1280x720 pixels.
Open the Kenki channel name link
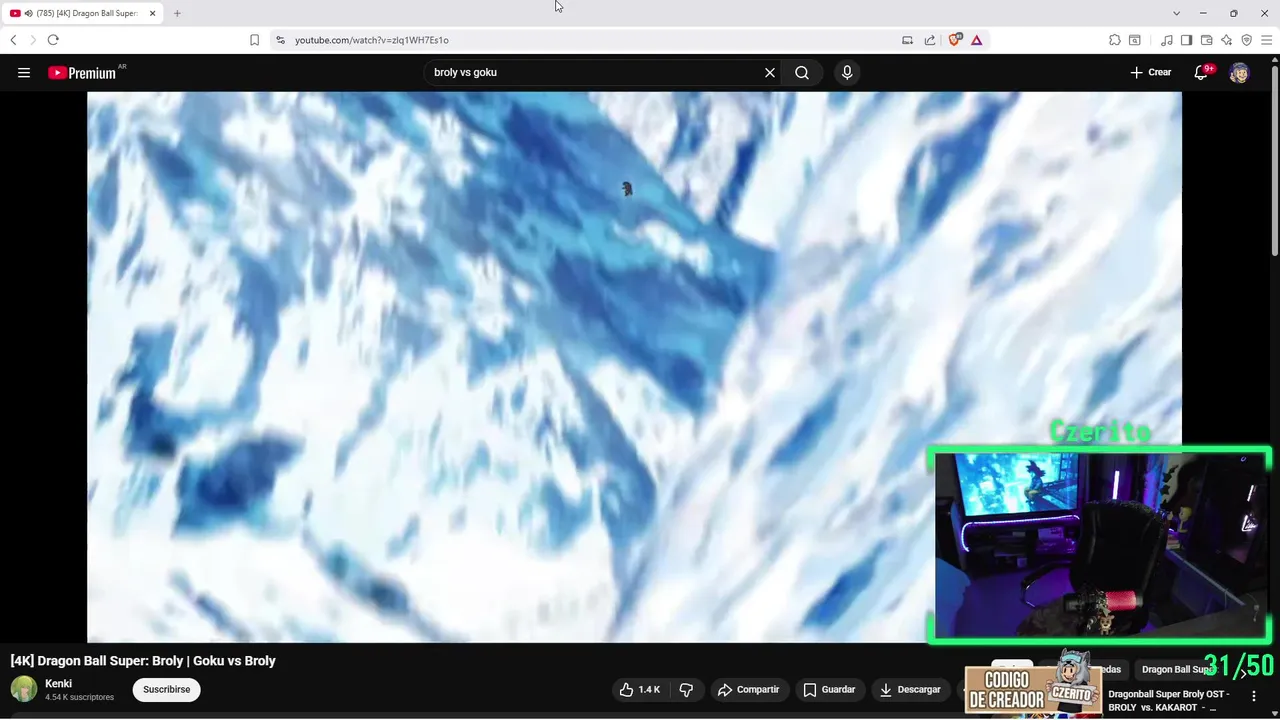coord(58,684)
